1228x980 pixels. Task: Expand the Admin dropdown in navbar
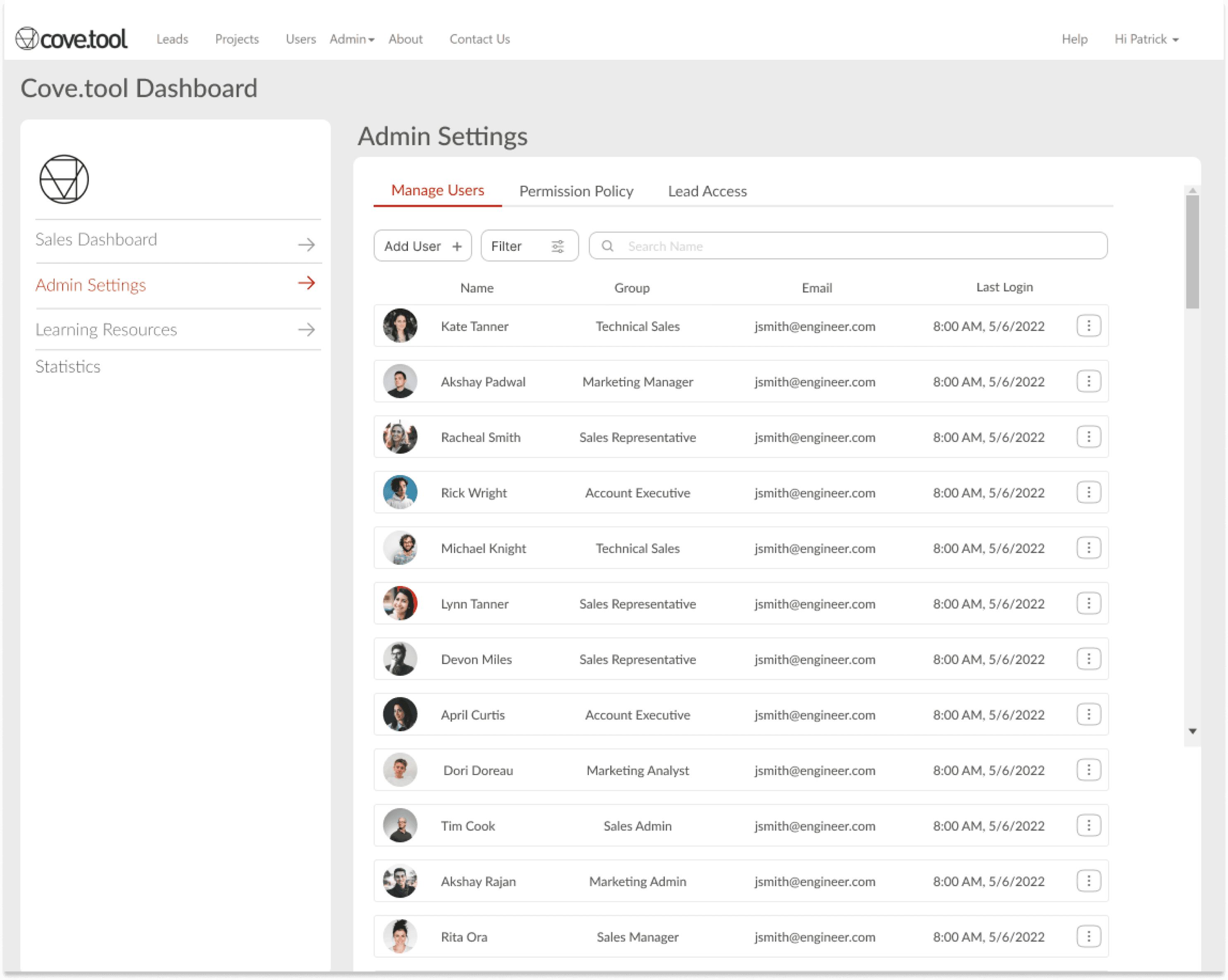pos(351,39)
